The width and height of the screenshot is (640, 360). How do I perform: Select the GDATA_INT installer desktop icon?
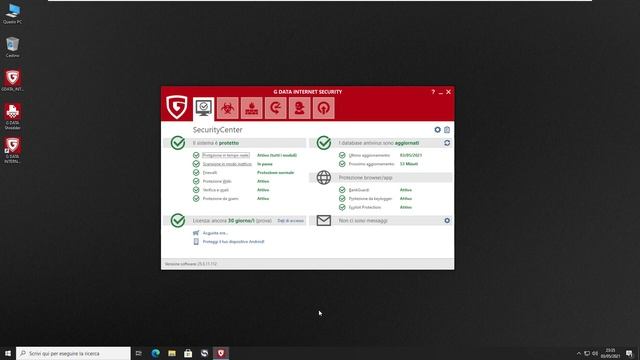point(12,80)
